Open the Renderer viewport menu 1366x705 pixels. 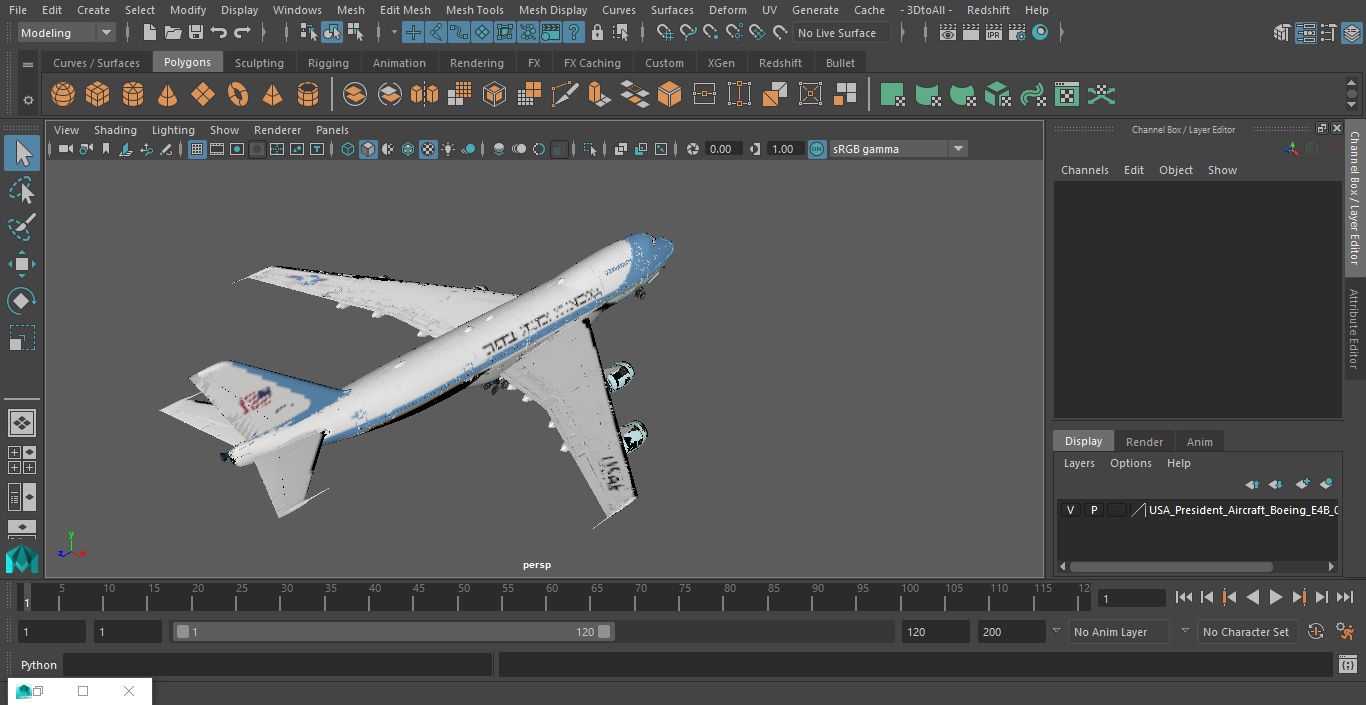pos(277,130)
